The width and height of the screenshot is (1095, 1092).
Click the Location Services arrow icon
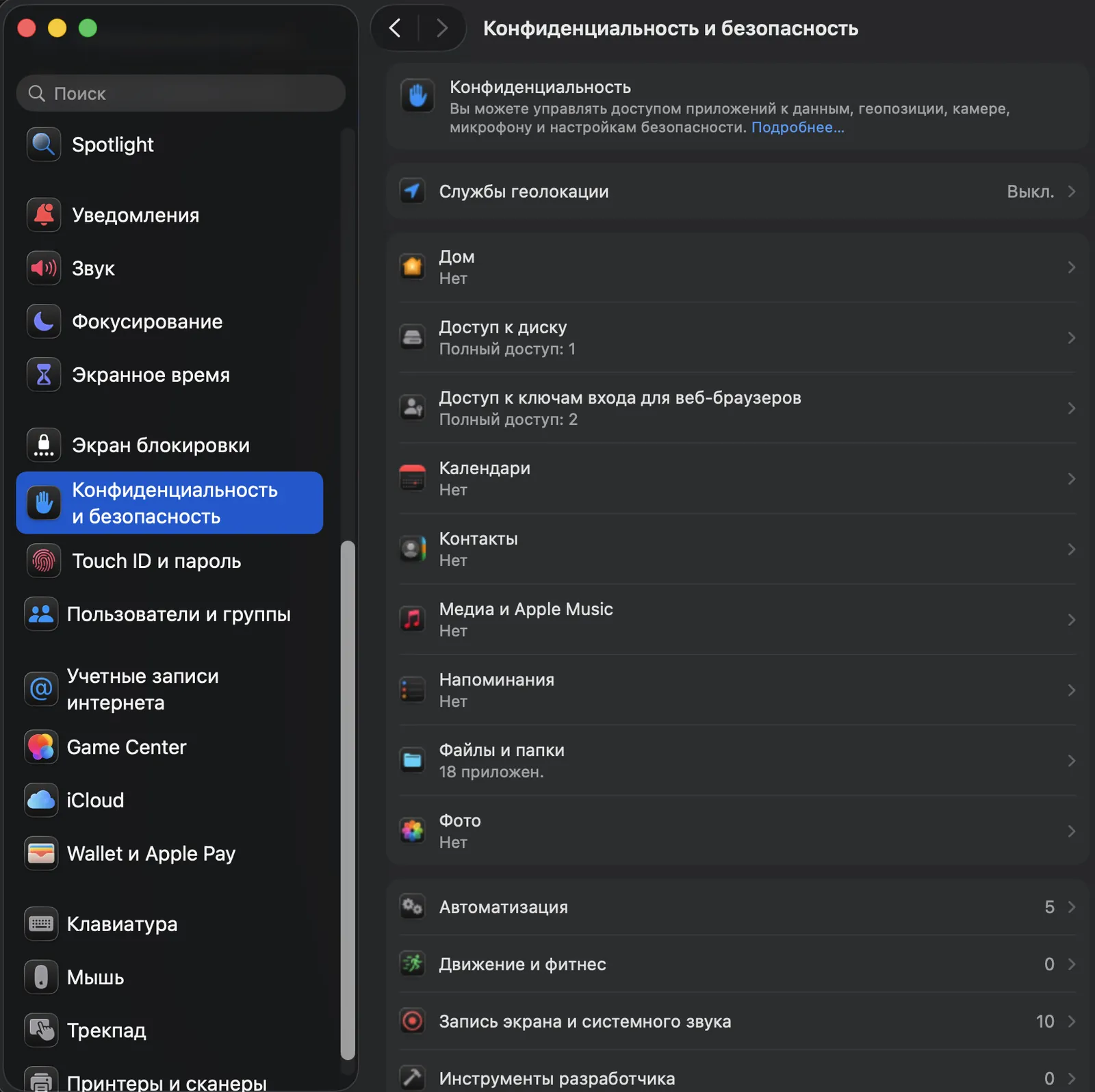[412, 192]
